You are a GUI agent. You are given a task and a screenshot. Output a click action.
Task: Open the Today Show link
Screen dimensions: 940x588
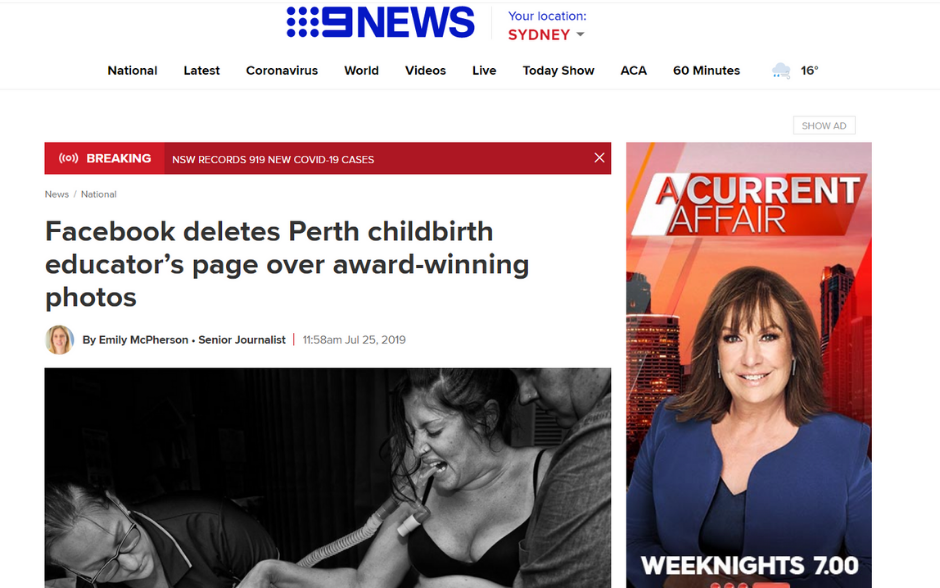point(558,71)
